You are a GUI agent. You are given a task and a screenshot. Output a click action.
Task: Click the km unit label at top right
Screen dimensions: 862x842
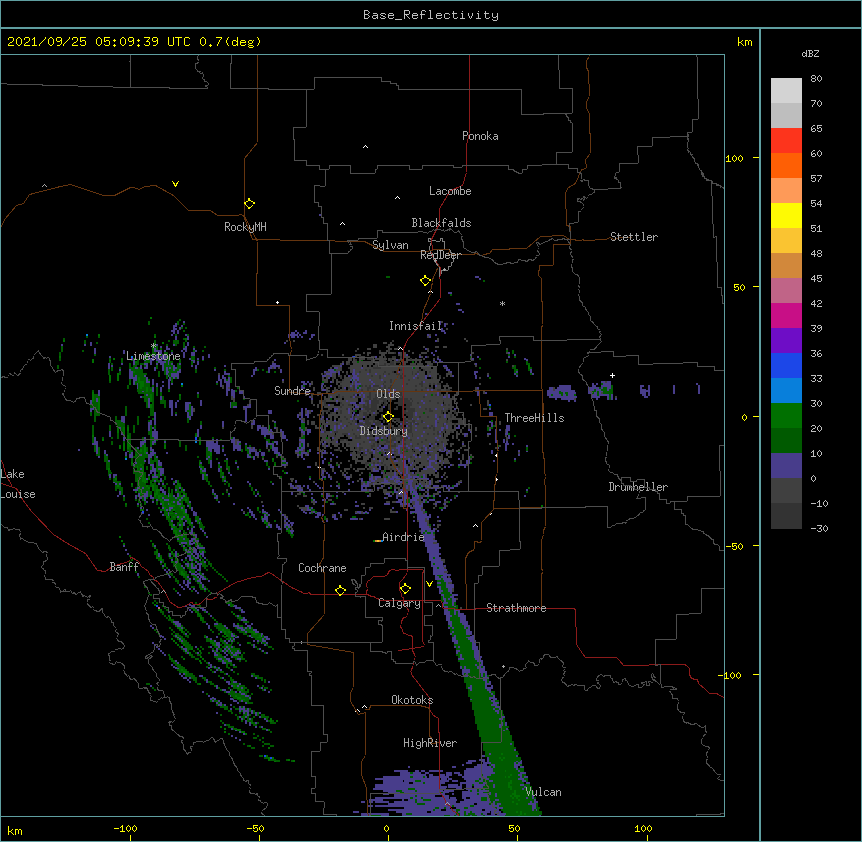click(x=745, y=42)
